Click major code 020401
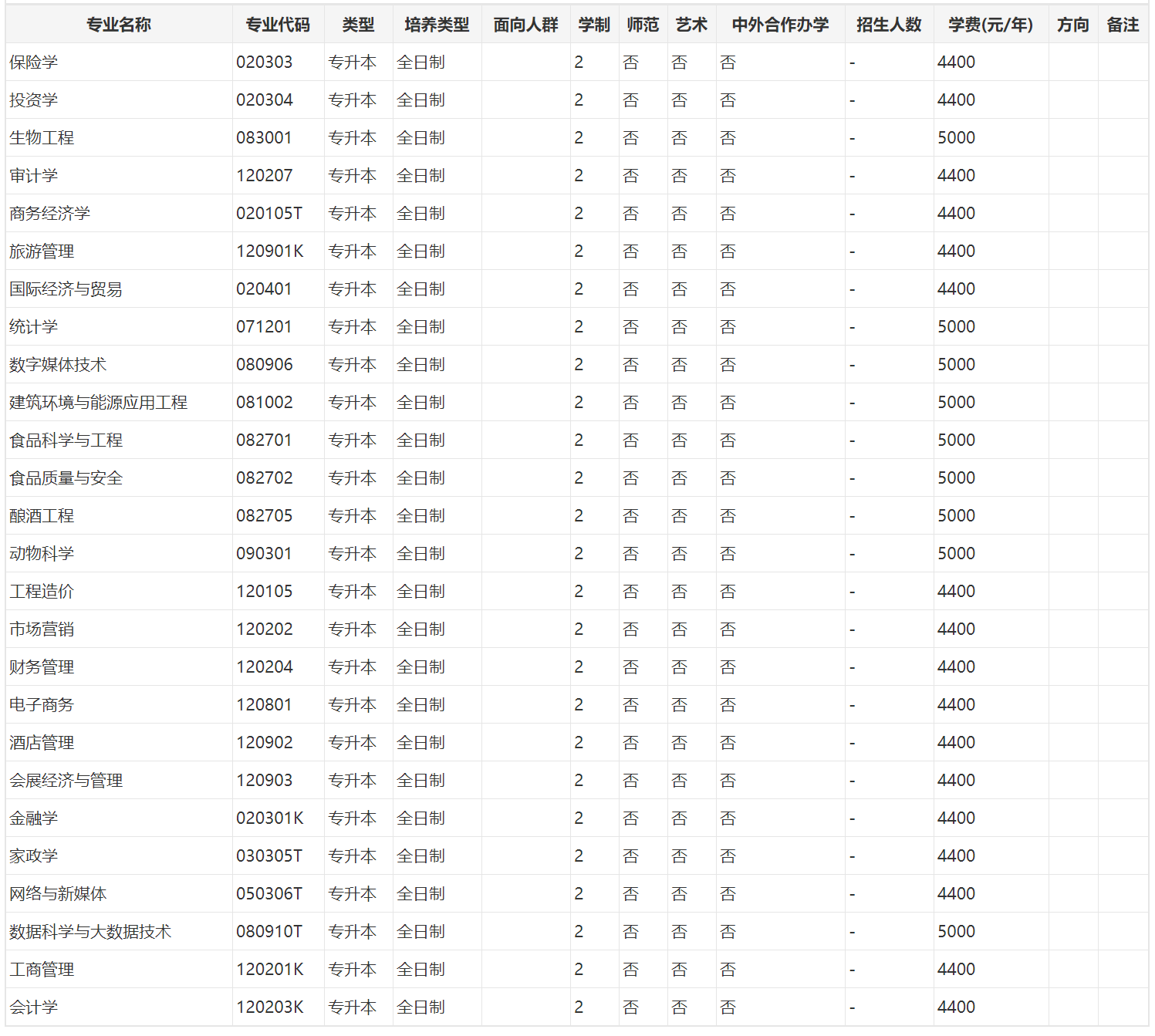Screen dimensions: 1155x1036 (x=265, y=289)
